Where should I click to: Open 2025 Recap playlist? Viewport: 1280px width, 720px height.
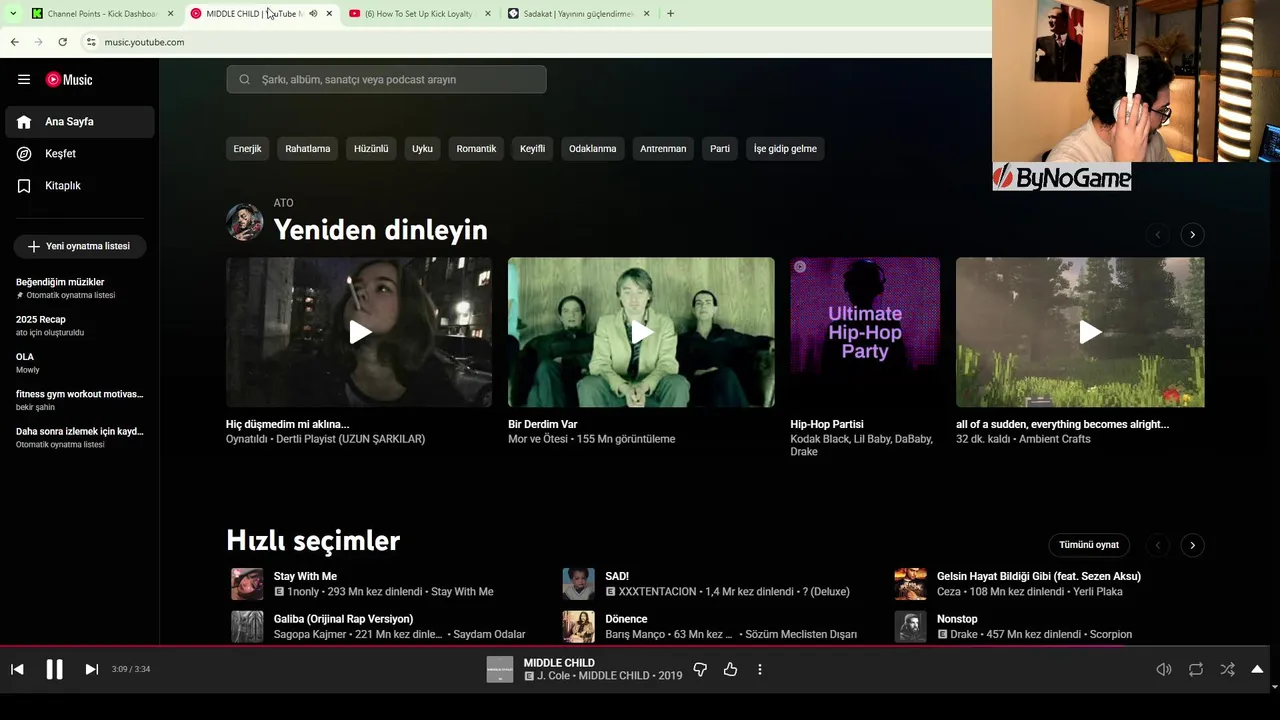point(80,325)
